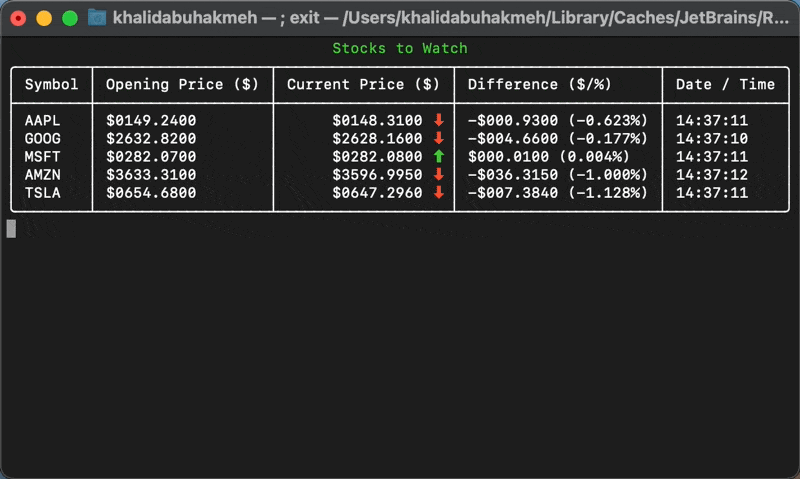This screenshot has width=800, height=479.
Task: Click the 'Date / Time' column header
Action: coord(726,84)
